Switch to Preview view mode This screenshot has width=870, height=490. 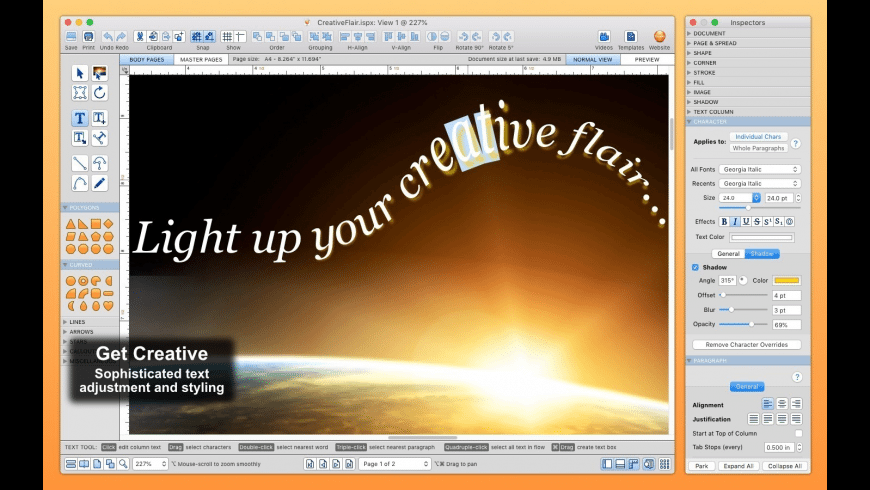(x=647, y=60)
